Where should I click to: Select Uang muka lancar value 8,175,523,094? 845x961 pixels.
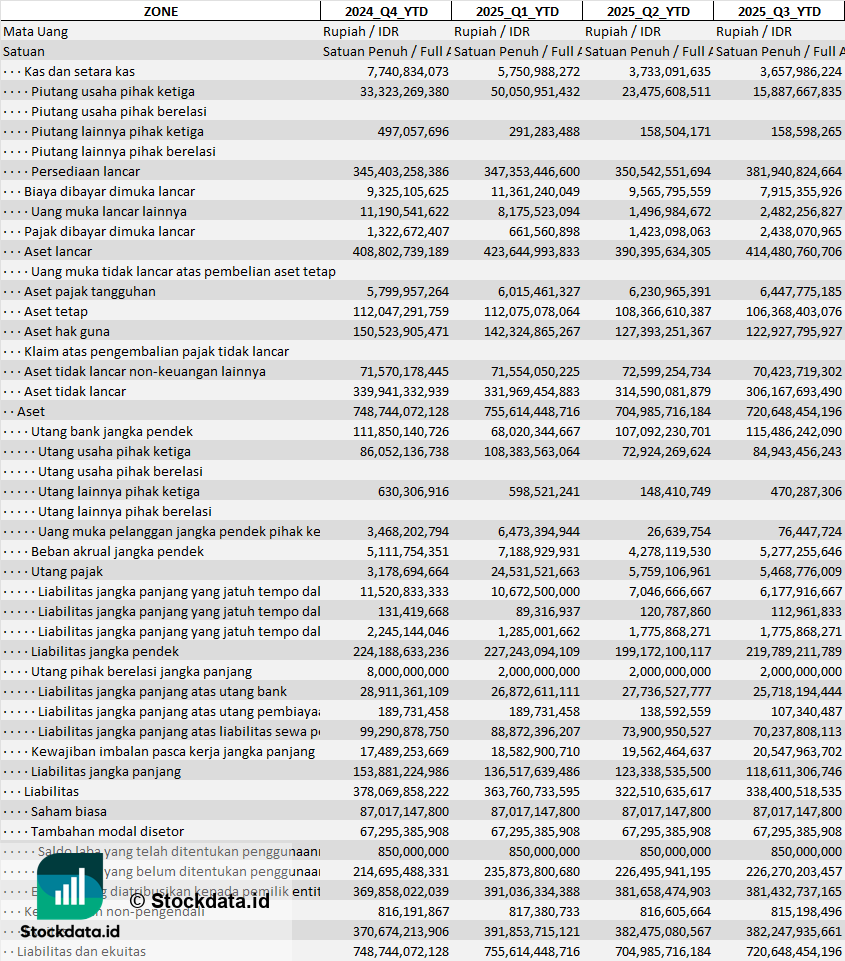(539, 211)
